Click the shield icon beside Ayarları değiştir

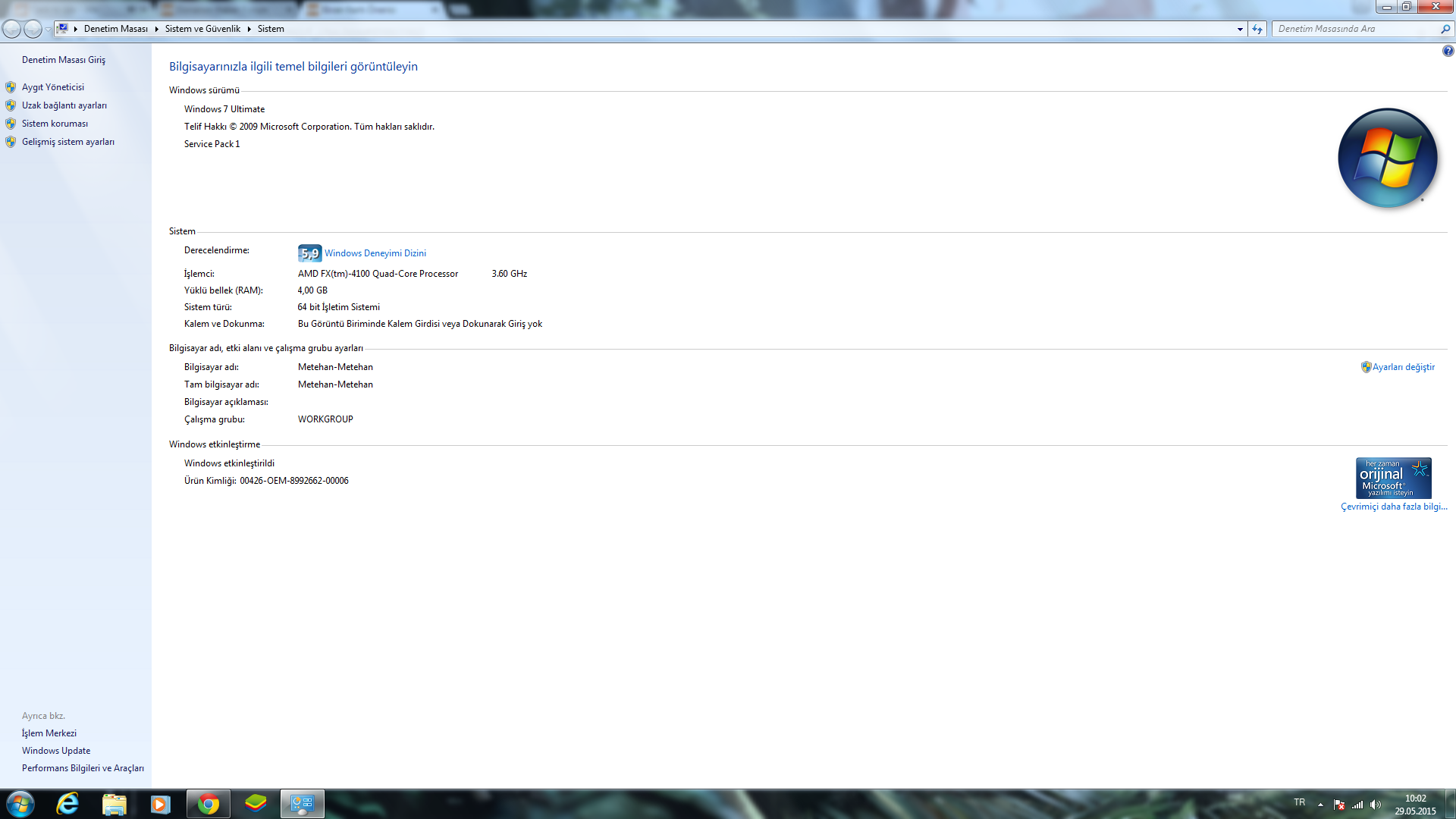(1366, 367)
